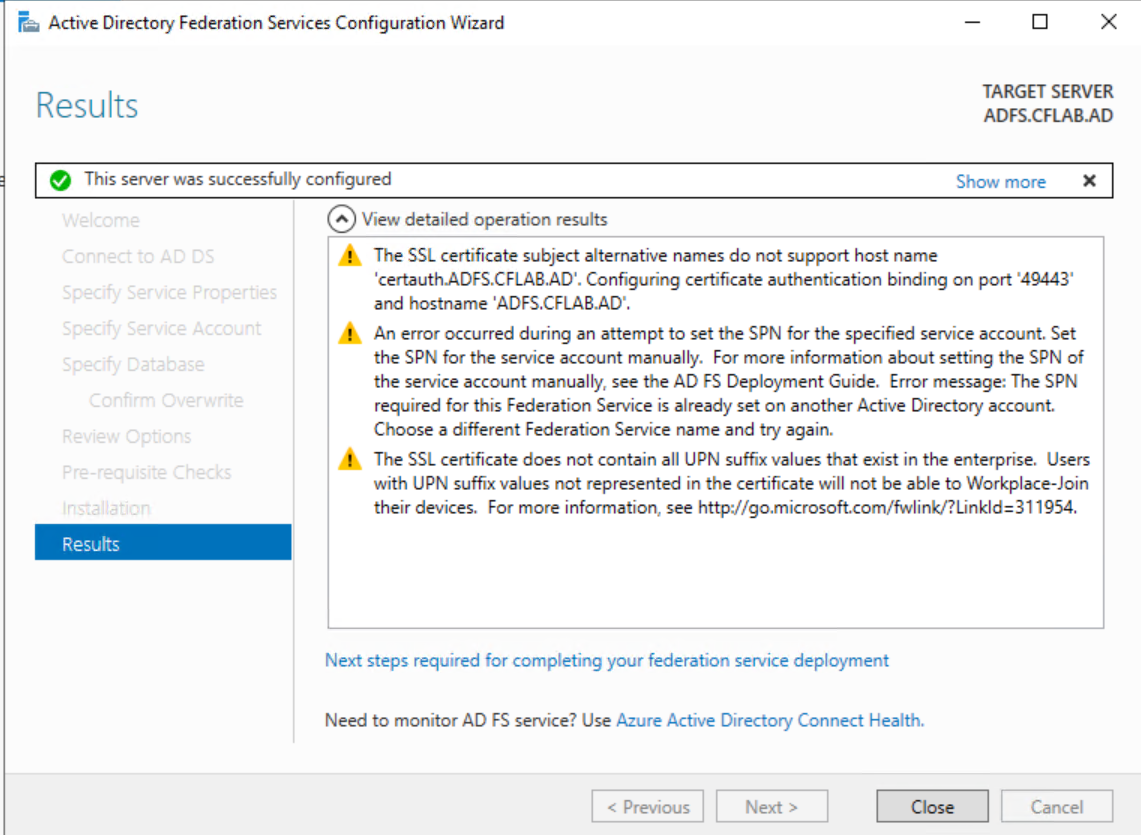Select the Specify Service Properties step

point(170,293)
